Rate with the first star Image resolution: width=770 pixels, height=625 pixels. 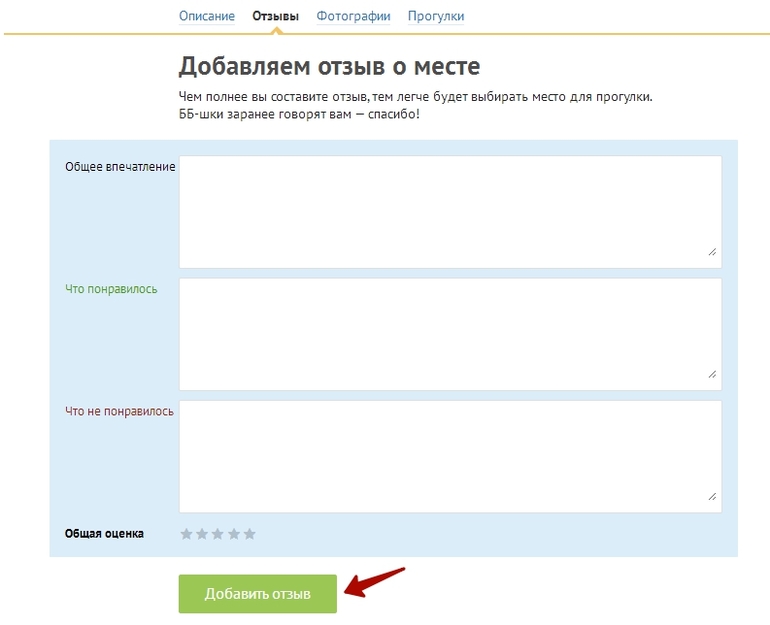pyautogui.click(x=186, y=534)
